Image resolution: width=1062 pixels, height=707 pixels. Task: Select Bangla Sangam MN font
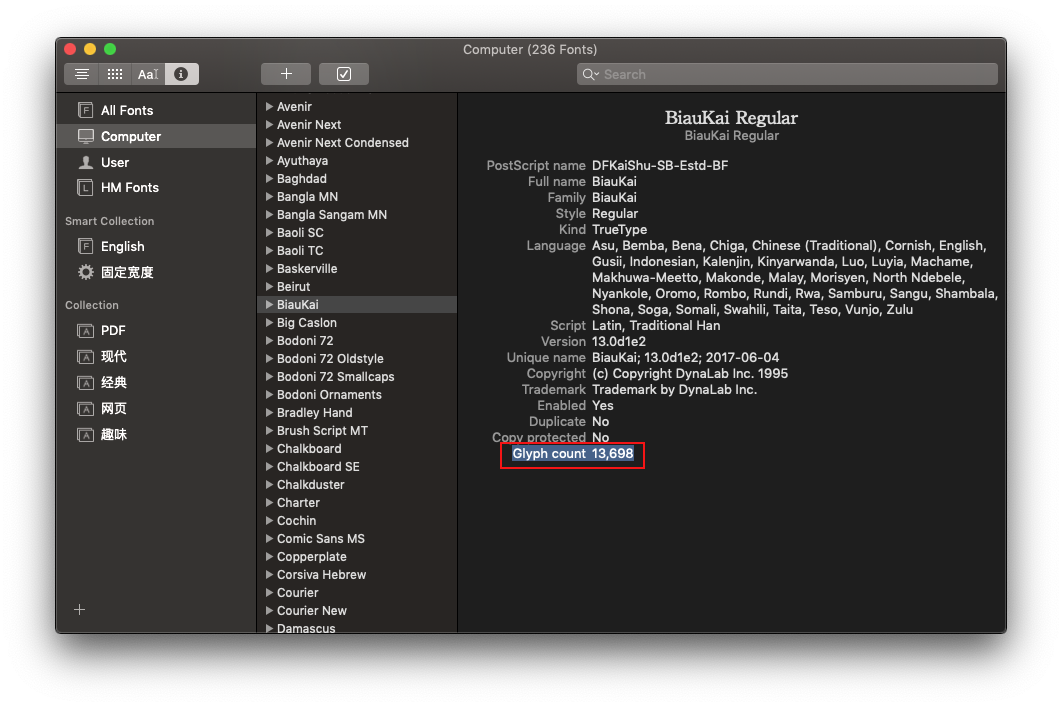[358, 215]
